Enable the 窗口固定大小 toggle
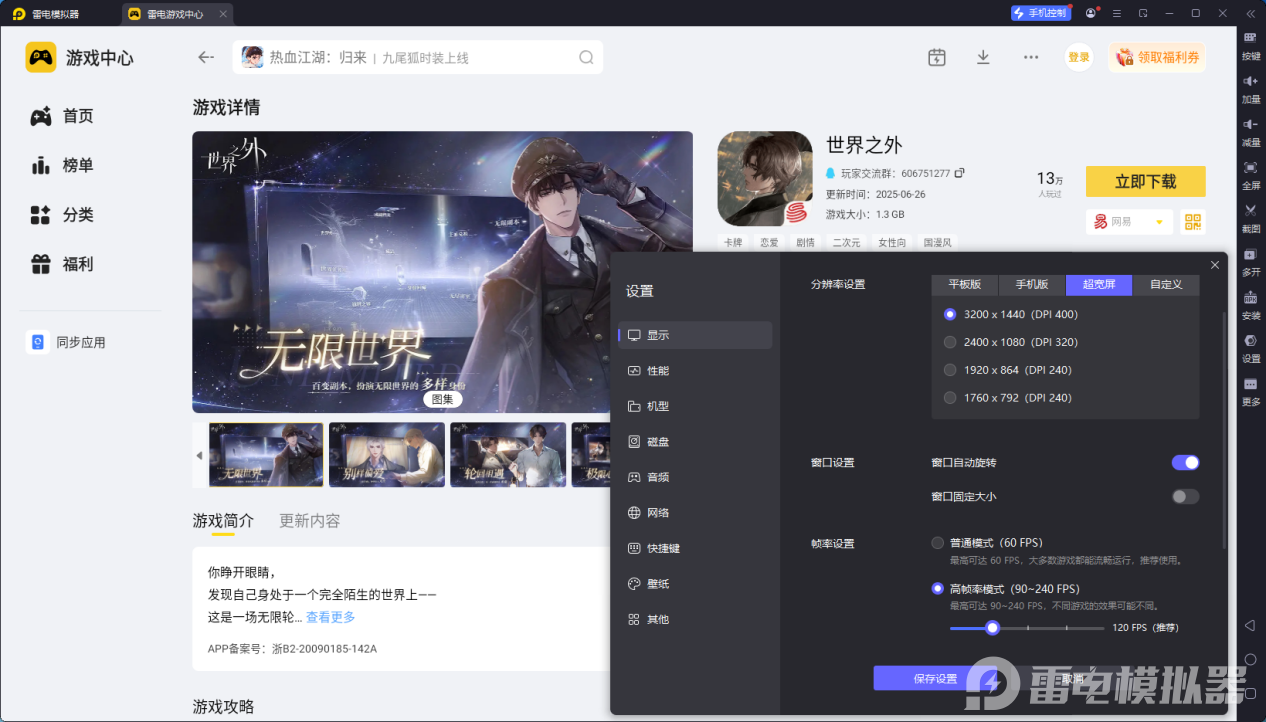 [x=1185, y=496]
